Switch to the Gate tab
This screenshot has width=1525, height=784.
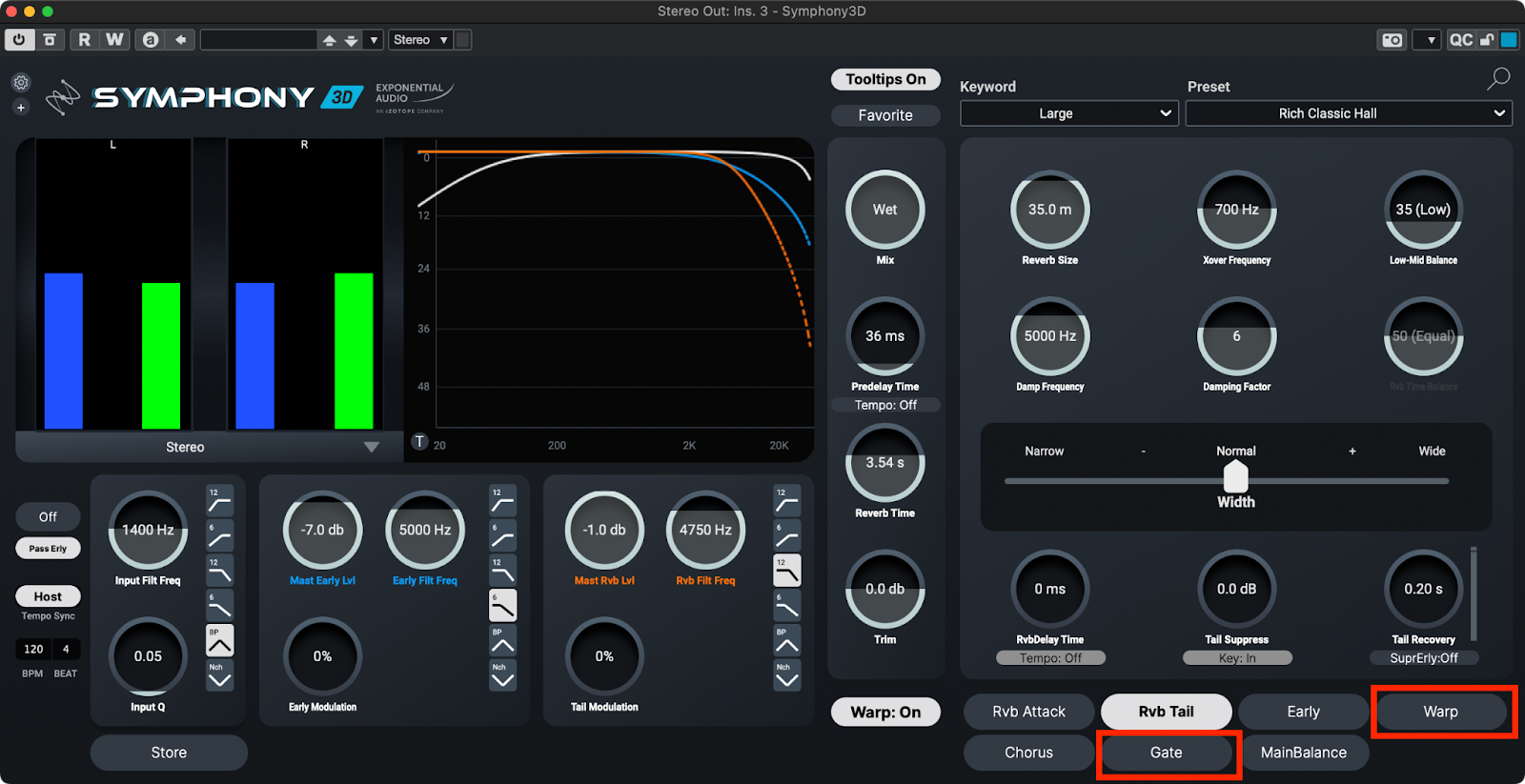pos(1166,753)
